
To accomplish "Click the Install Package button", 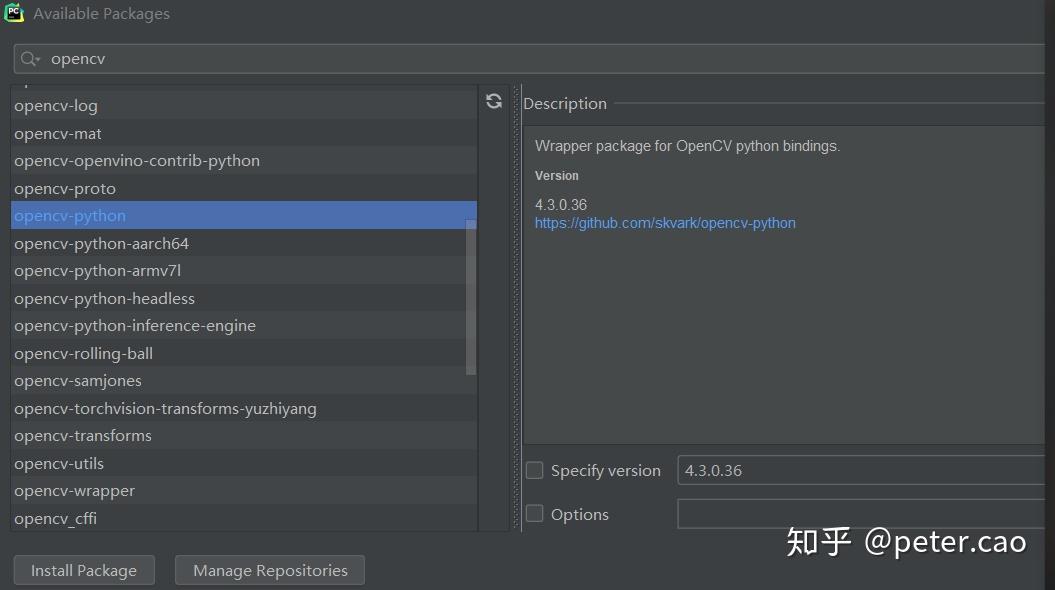I will tap(84, 570).
